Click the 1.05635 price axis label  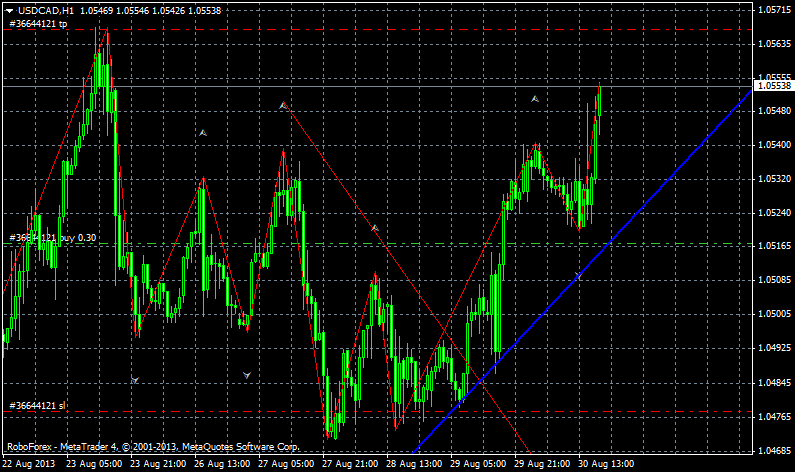coord(774,44)
